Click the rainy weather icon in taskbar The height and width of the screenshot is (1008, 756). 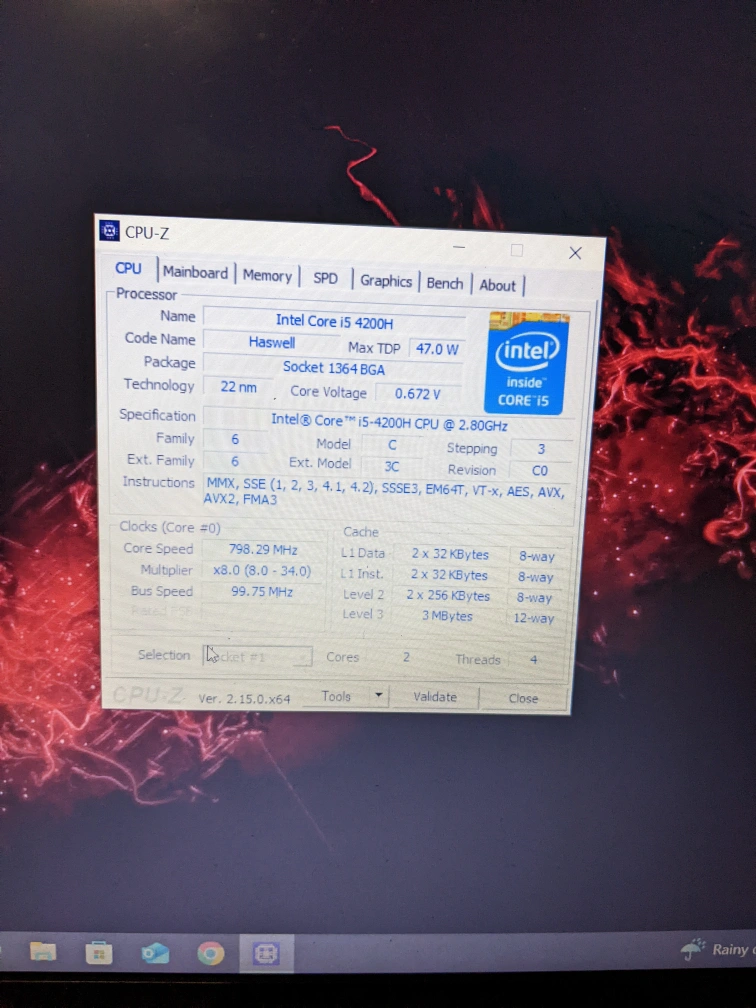point(692,949)
